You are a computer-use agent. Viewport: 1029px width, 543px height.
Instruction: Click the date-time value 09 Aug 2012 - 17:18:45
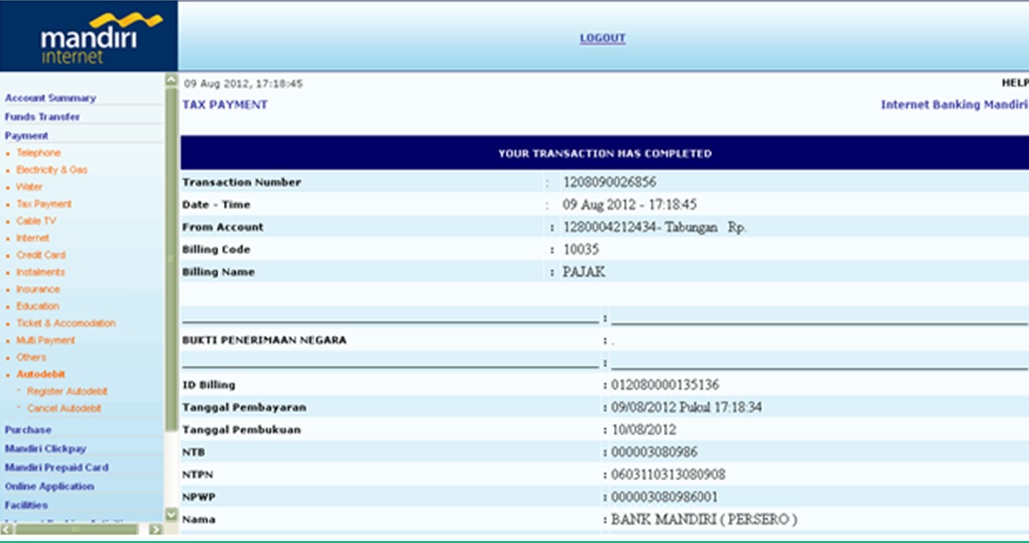629,204
